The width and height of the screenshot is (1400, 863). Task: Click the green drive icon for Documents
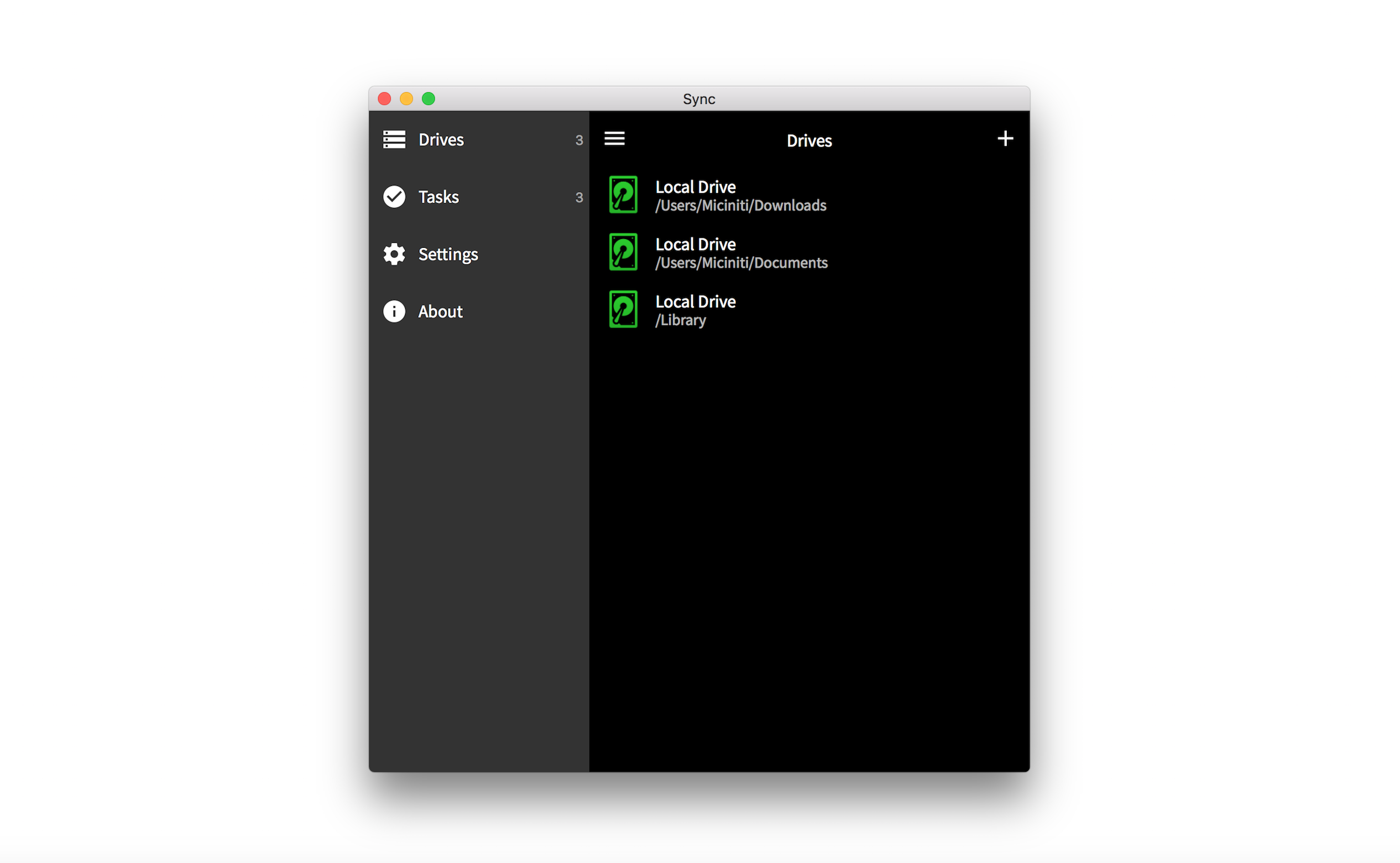pyautogui.click(x=623, y=252)
